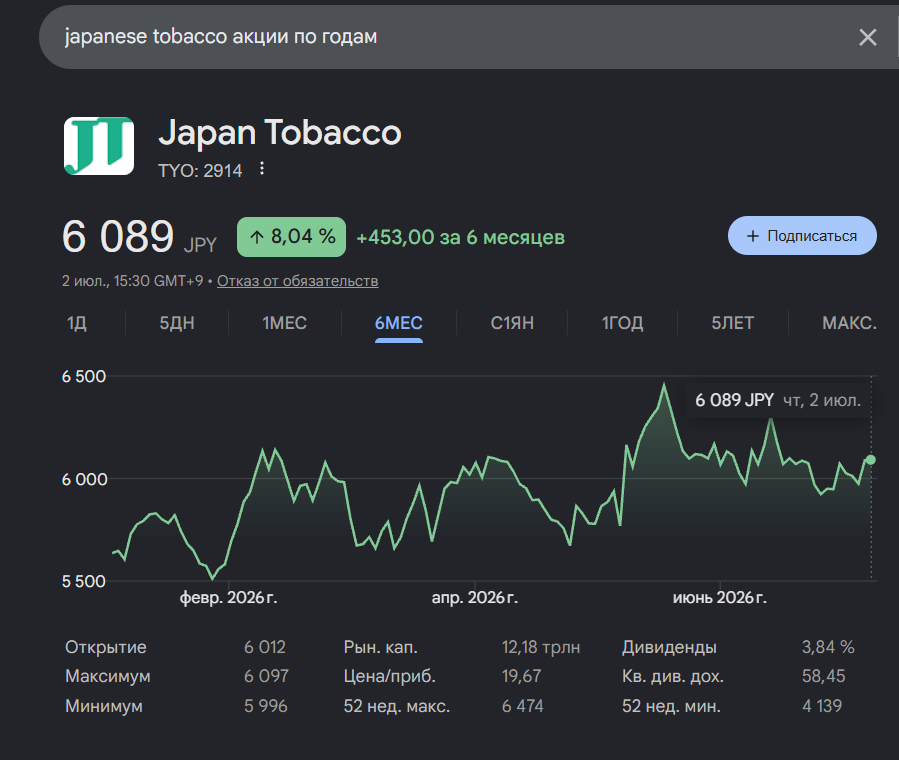Click the market cap 12,18 трлн
The height and width of the screenshot is (760, 899).
tap(541, 647)
